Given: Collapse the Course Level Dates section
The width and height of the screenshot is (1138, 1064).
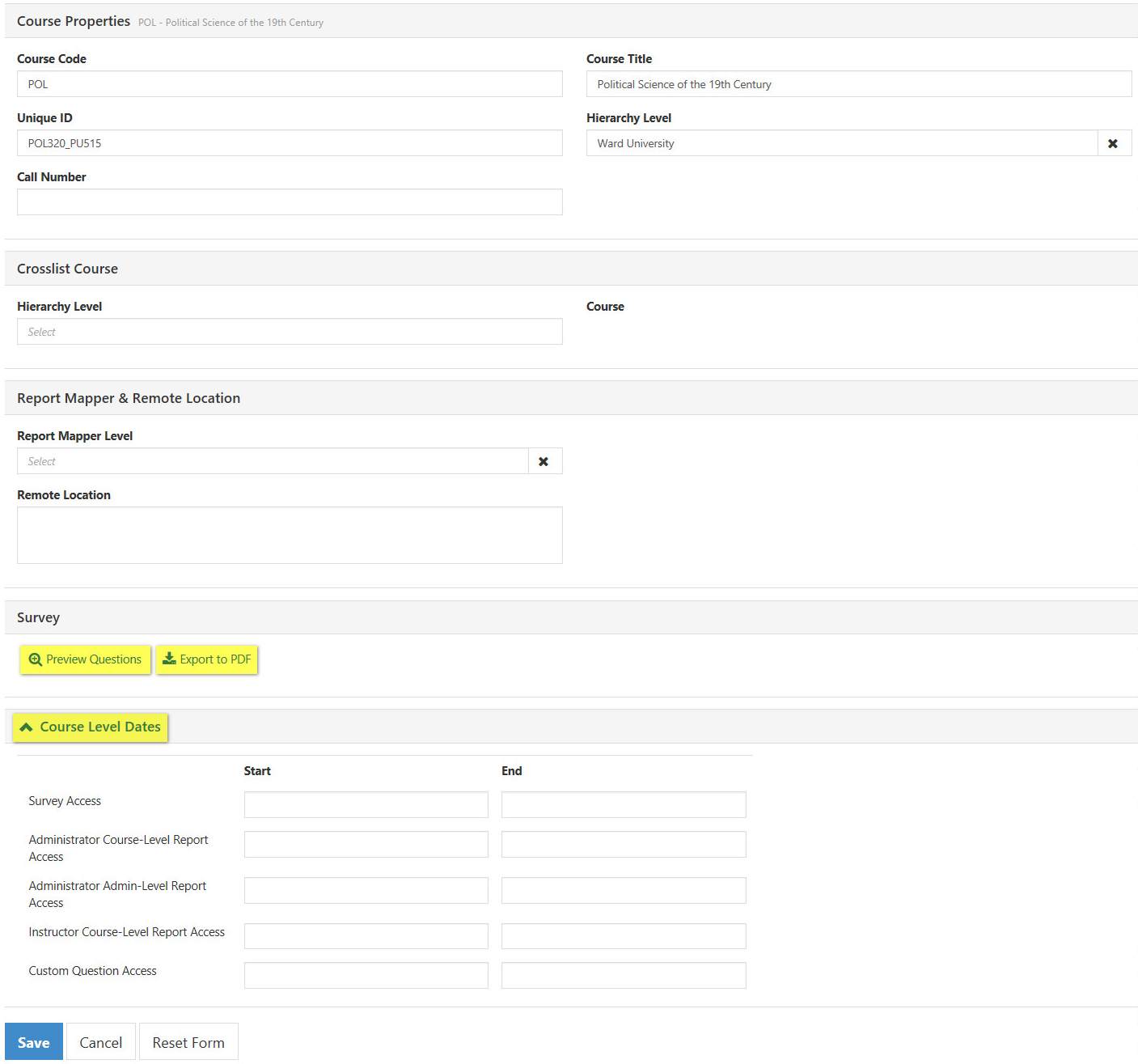Looking at the screenshot, I should pyautogui.click(x=91, y=727).
